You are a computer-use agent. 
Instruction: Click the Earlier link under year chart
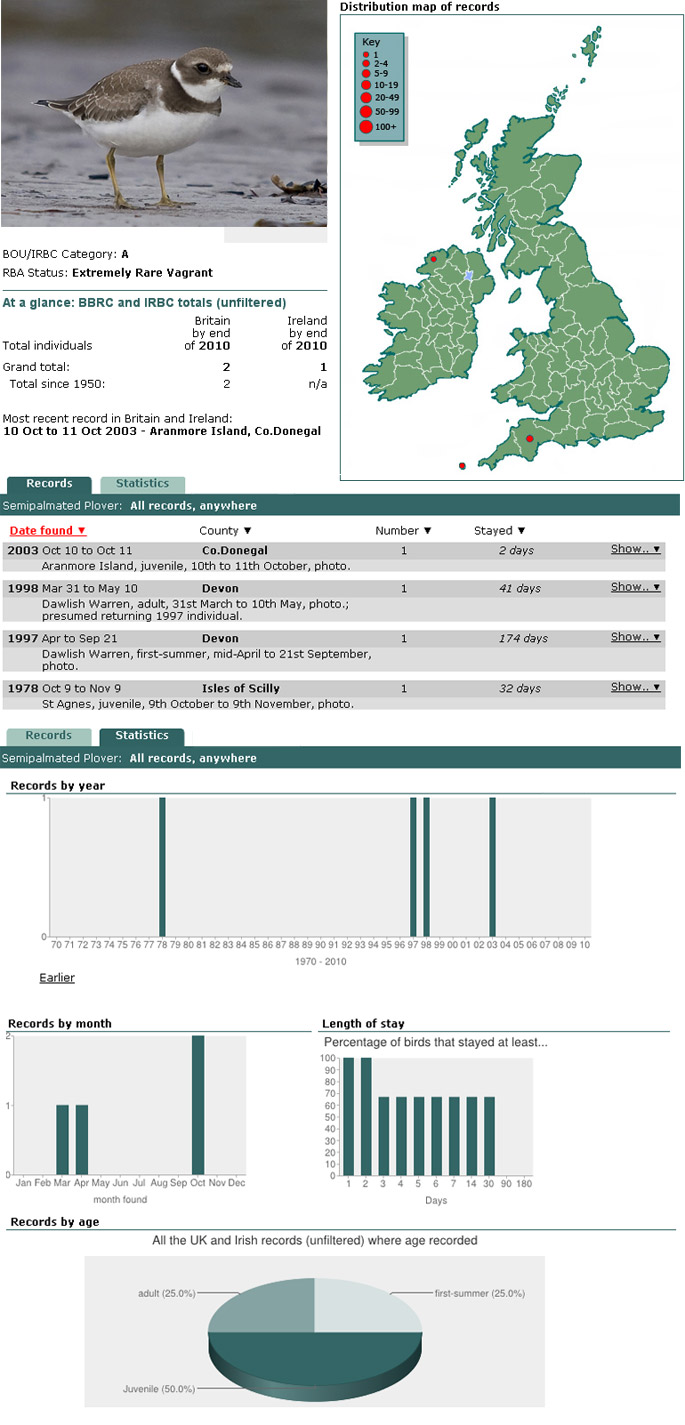(x=57, y=977)
